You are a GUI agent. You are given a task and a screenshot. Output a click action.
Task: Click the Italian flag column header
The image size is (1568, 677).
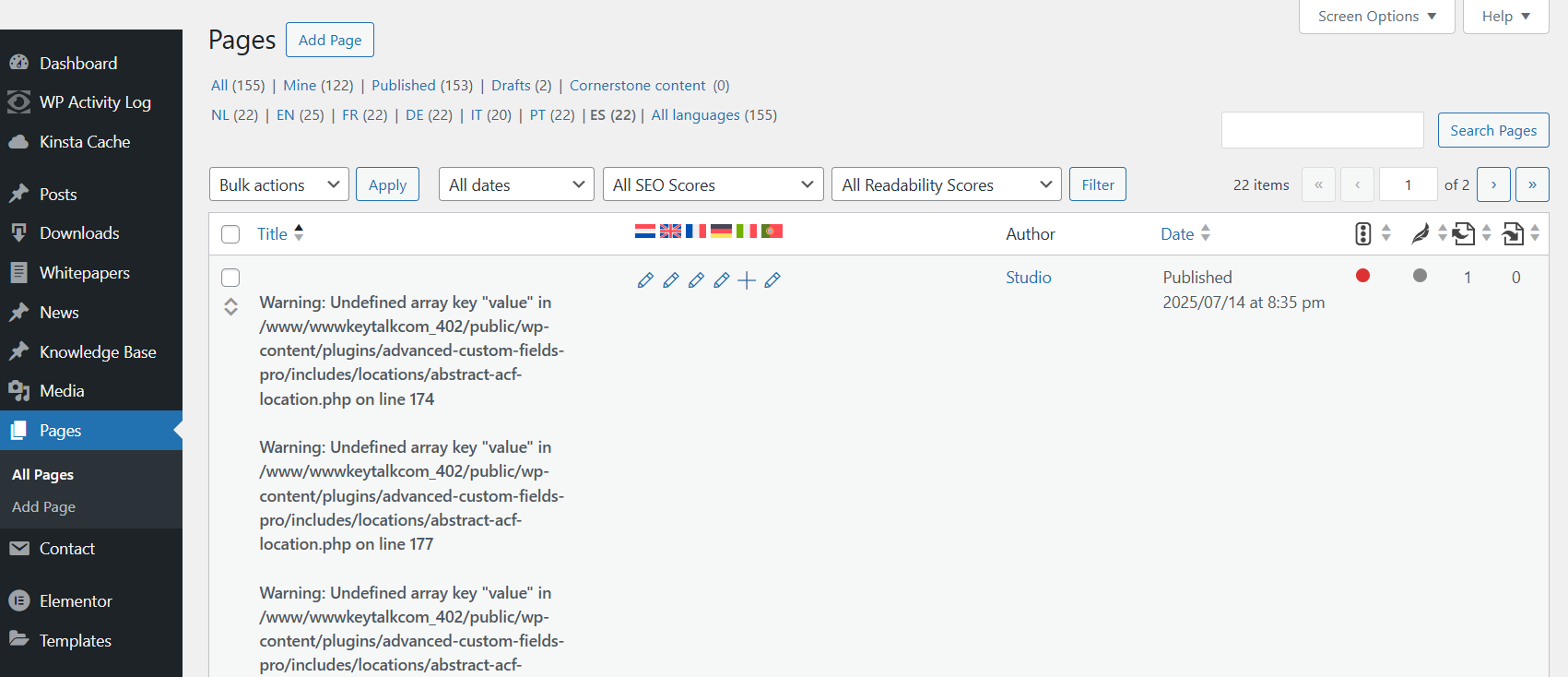[747, 231]
